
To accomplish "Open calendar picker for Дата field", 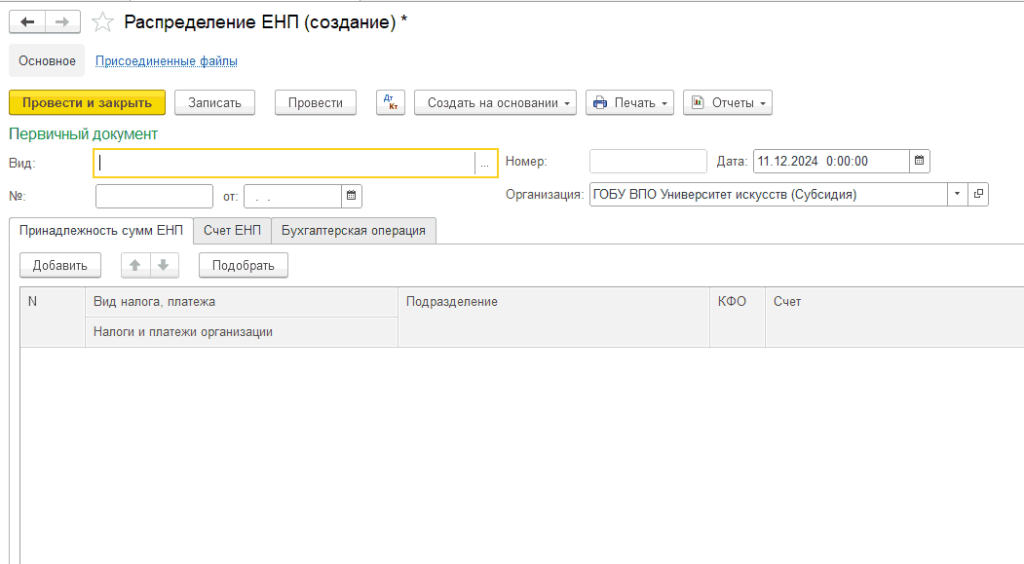I will pyautogui.click(x=920, y=161).
